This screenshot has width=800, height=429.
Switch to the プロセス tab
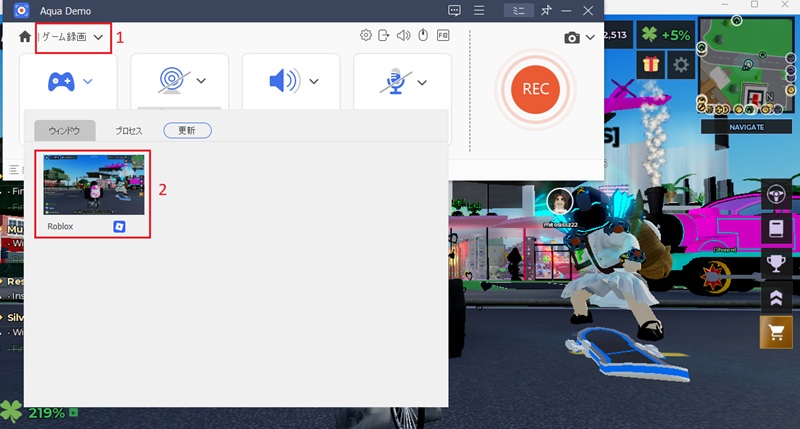[129, 131]
